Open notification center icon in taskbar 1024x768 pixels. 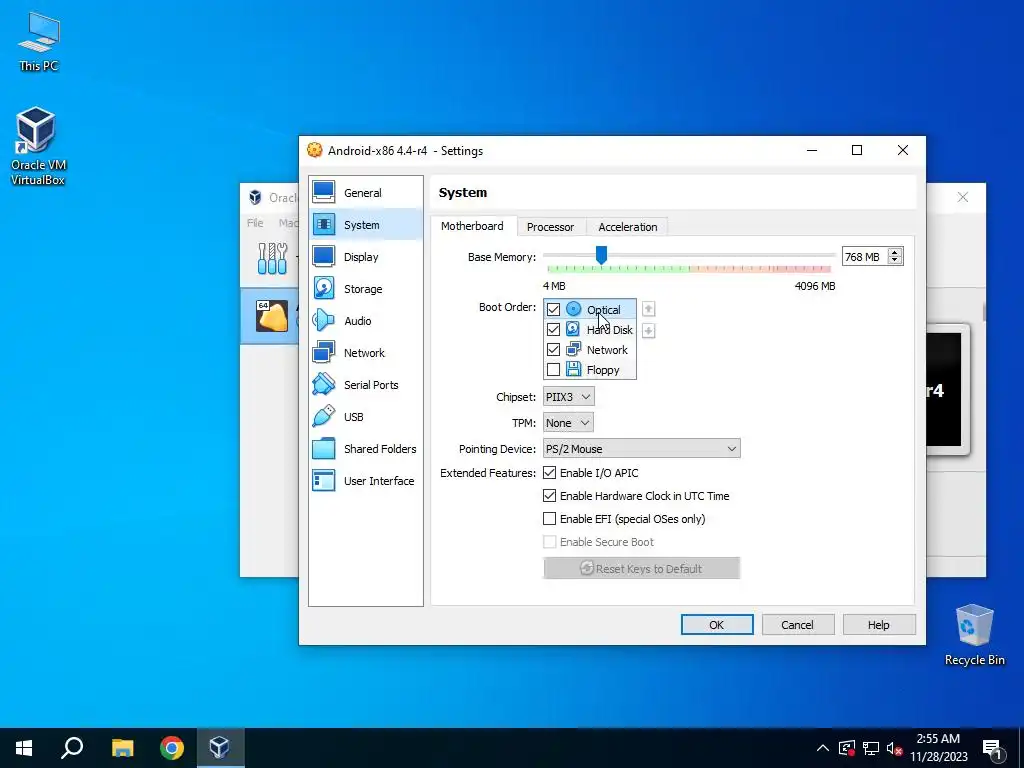click(x=992, y=748)
